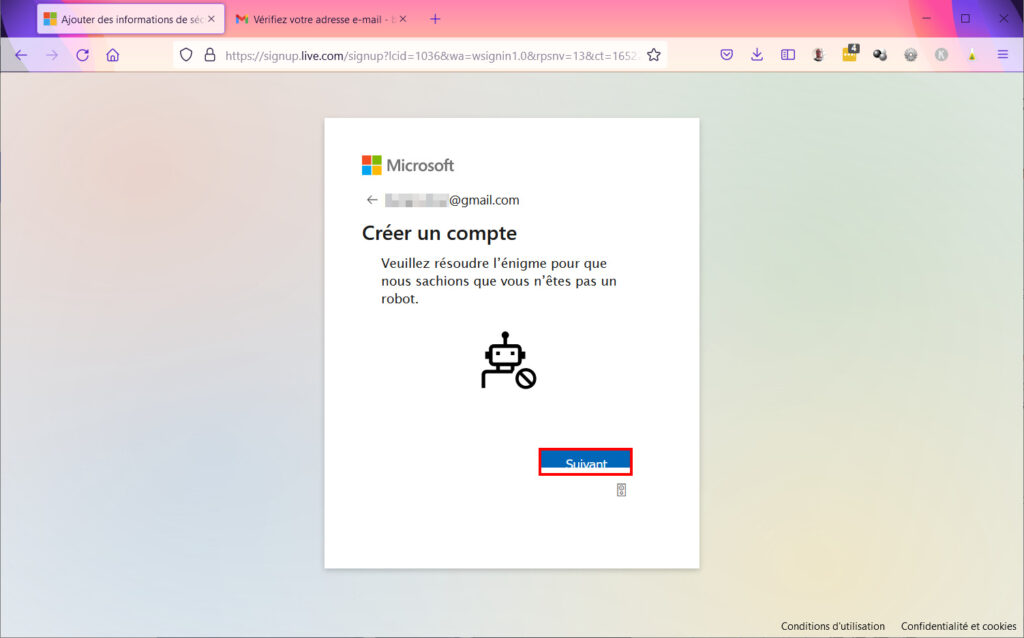This screenshot has width=1024, height=638.
Task: Click the Veuillez résoudre l'énigme text
Action: tap(498, 281)
